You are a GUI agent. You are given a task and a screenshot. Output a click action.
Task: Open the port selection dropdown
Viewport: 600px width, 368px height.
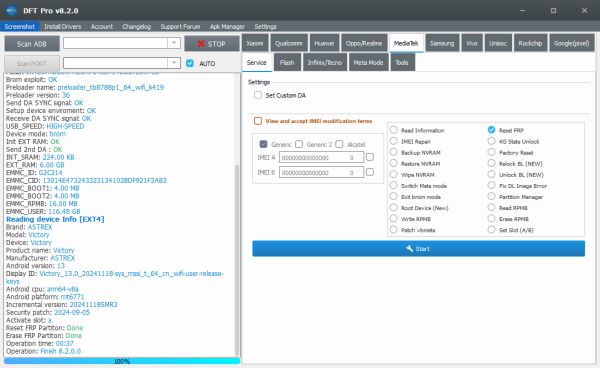174,62
